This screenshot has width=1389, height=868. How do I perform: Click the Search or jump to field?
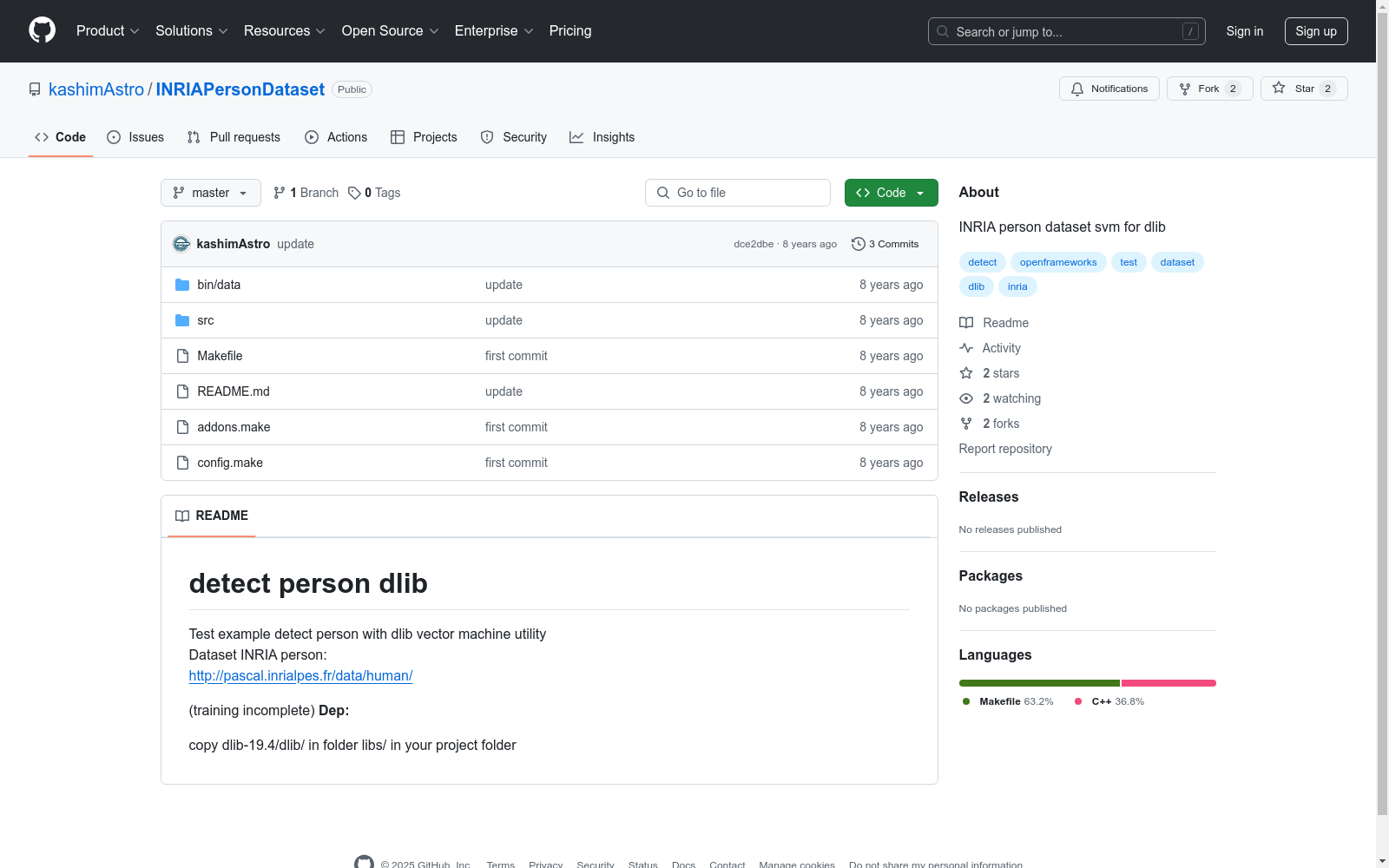click(1067, 31)
